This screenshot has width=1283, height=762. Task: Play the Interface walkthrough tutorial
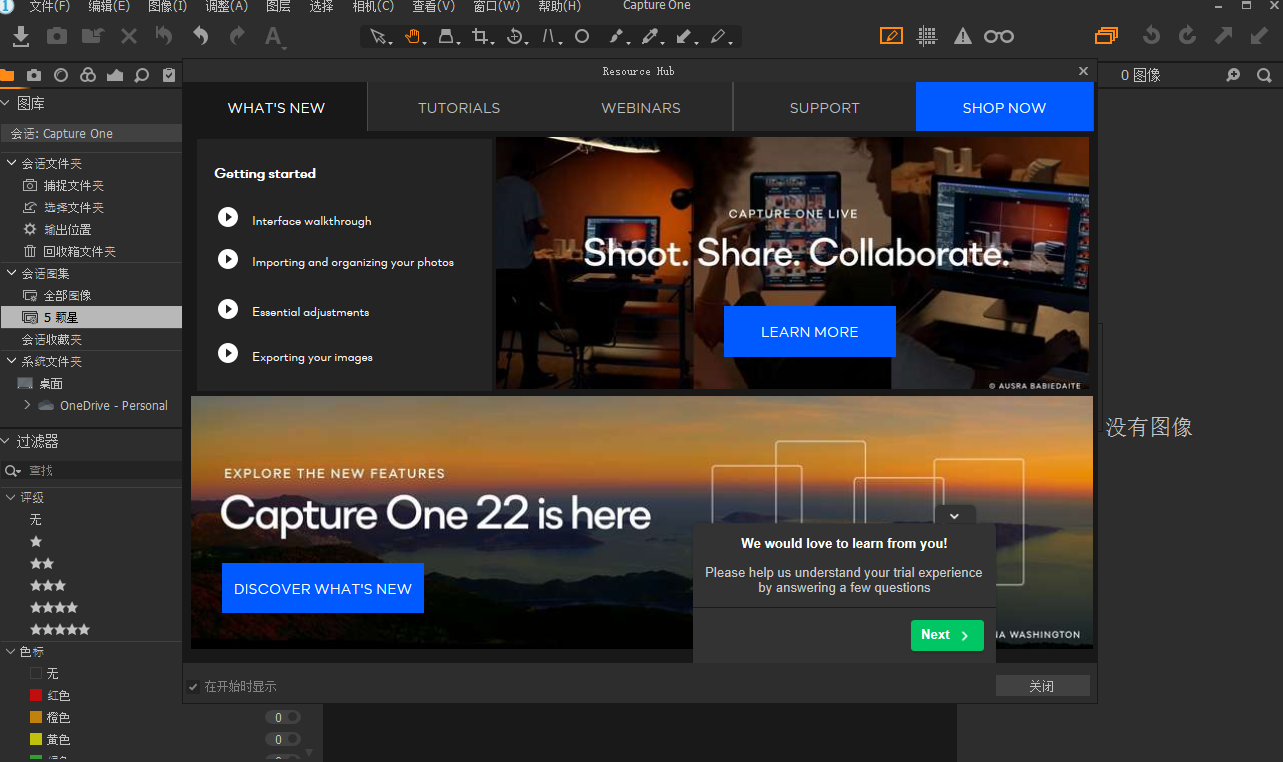pyautogui.click(x=228, y=217)
